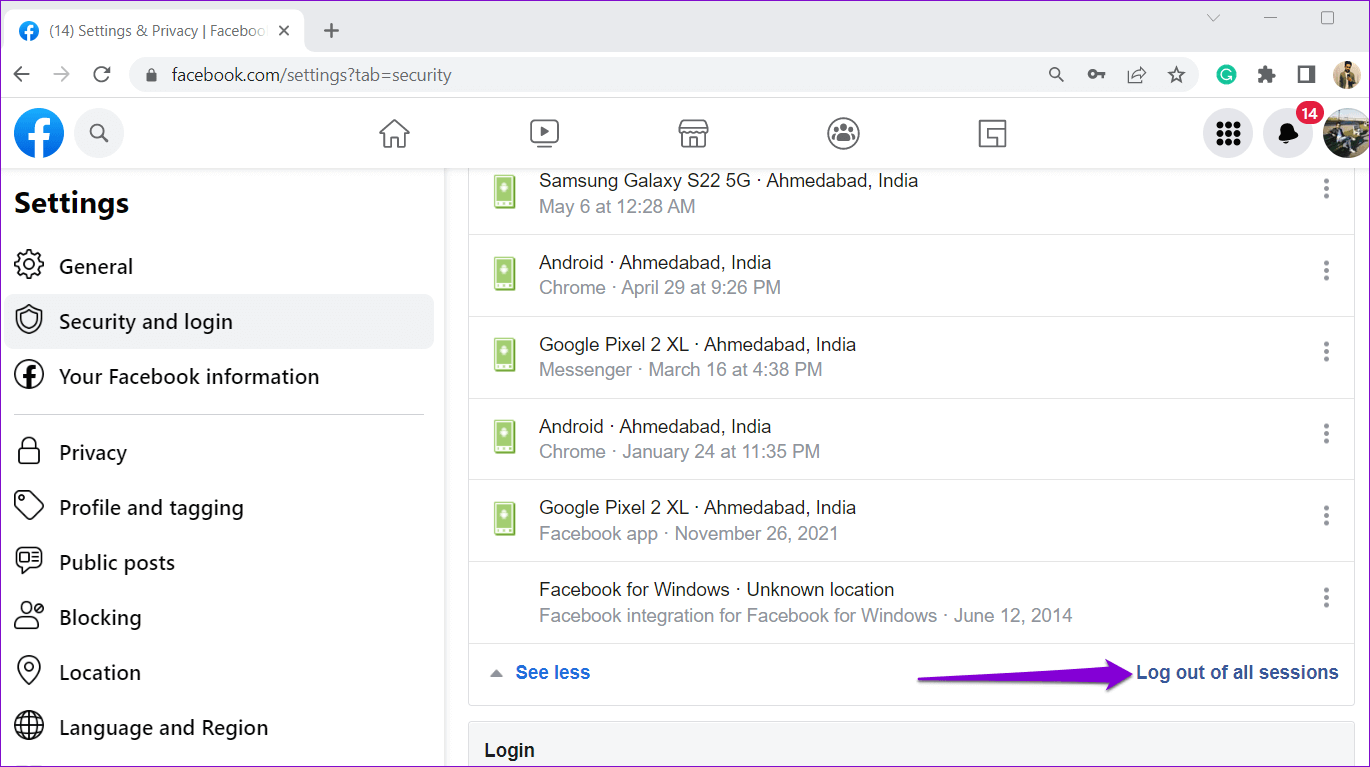This screenshot has height=767, width=1370.
Task: Click Log out of all sessions
Action: pyautogui.click(x=1237, y=672)
